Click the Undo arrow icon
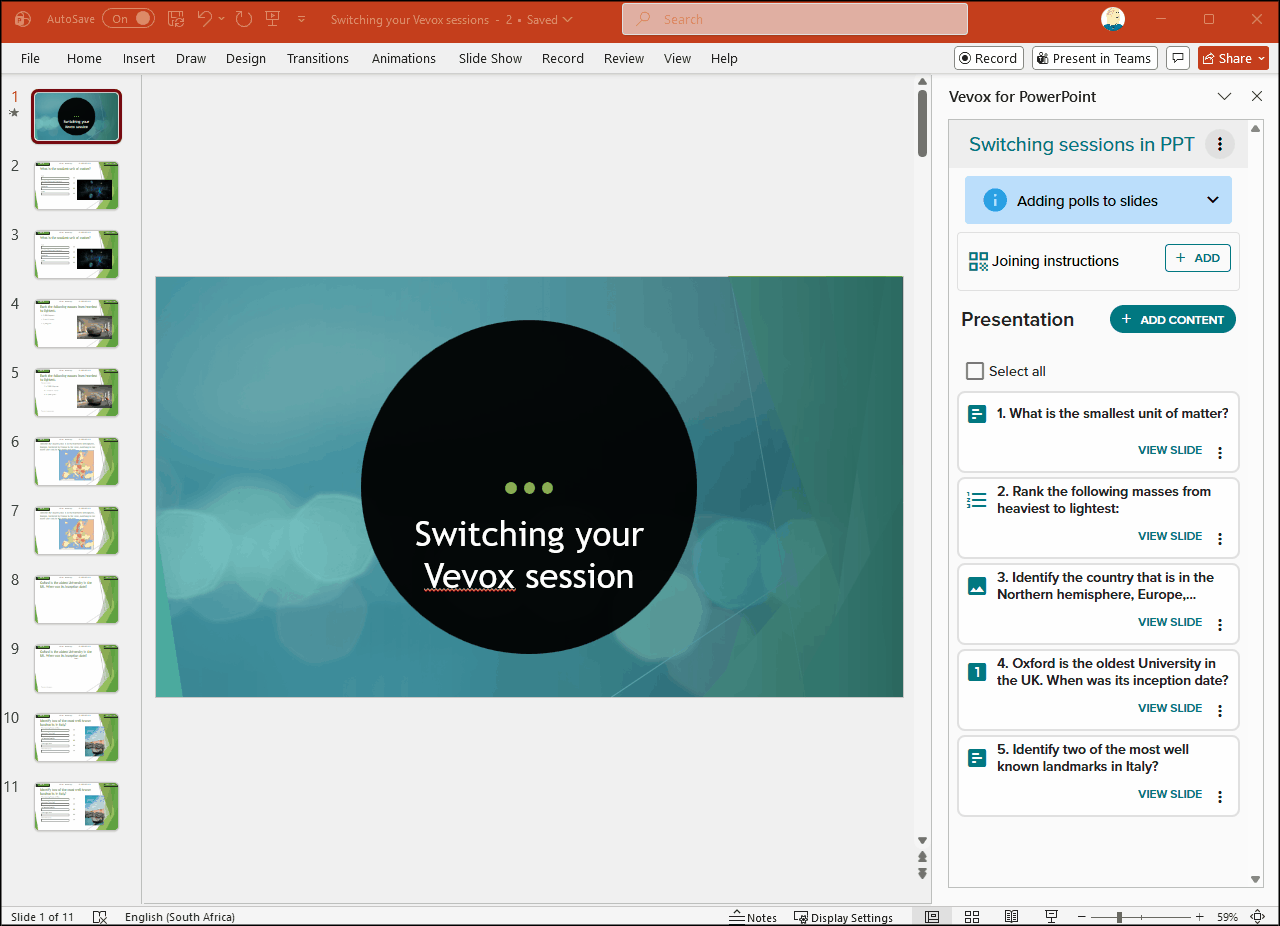The image size is (1280, 926). [x=204, y=19]
